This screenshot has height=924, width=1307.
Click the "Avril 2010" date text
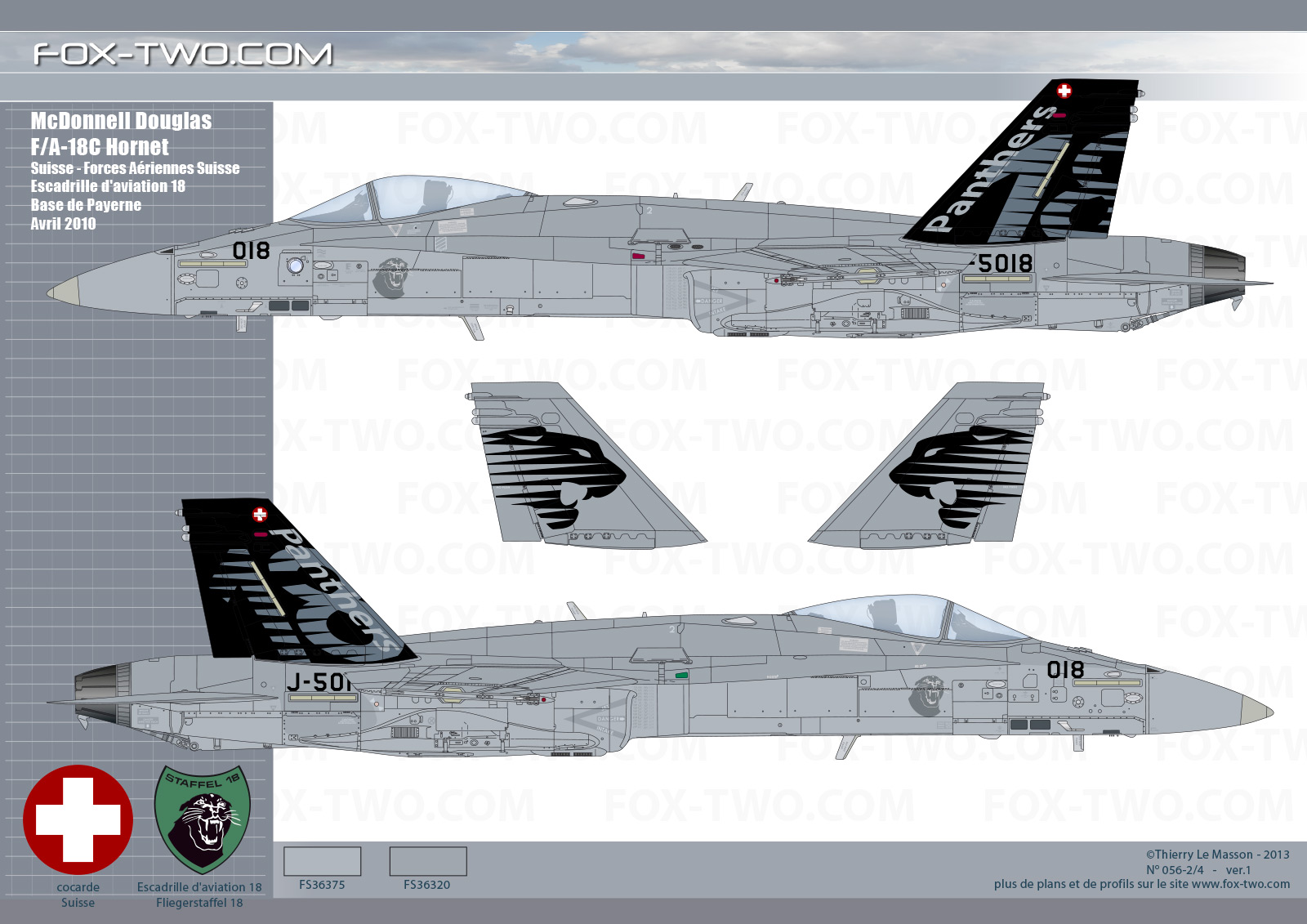point(63,224)
